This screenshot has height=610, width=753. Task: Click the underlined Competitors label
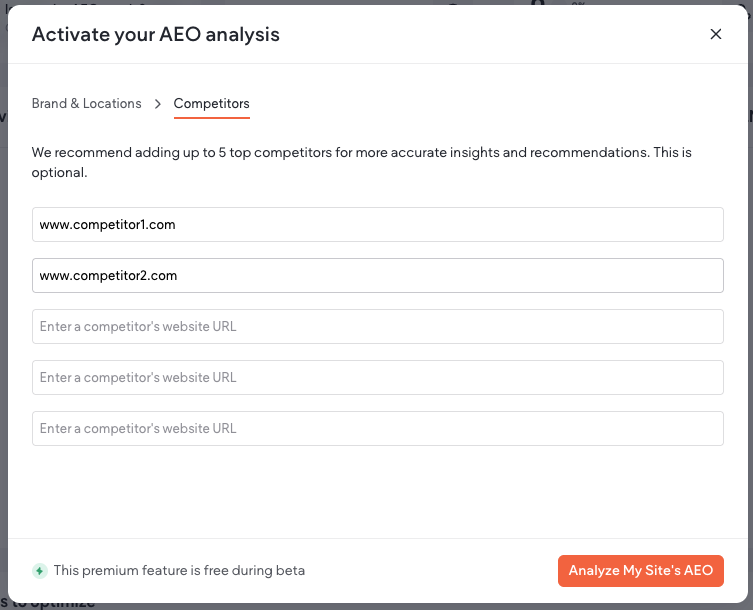[212, 103]
